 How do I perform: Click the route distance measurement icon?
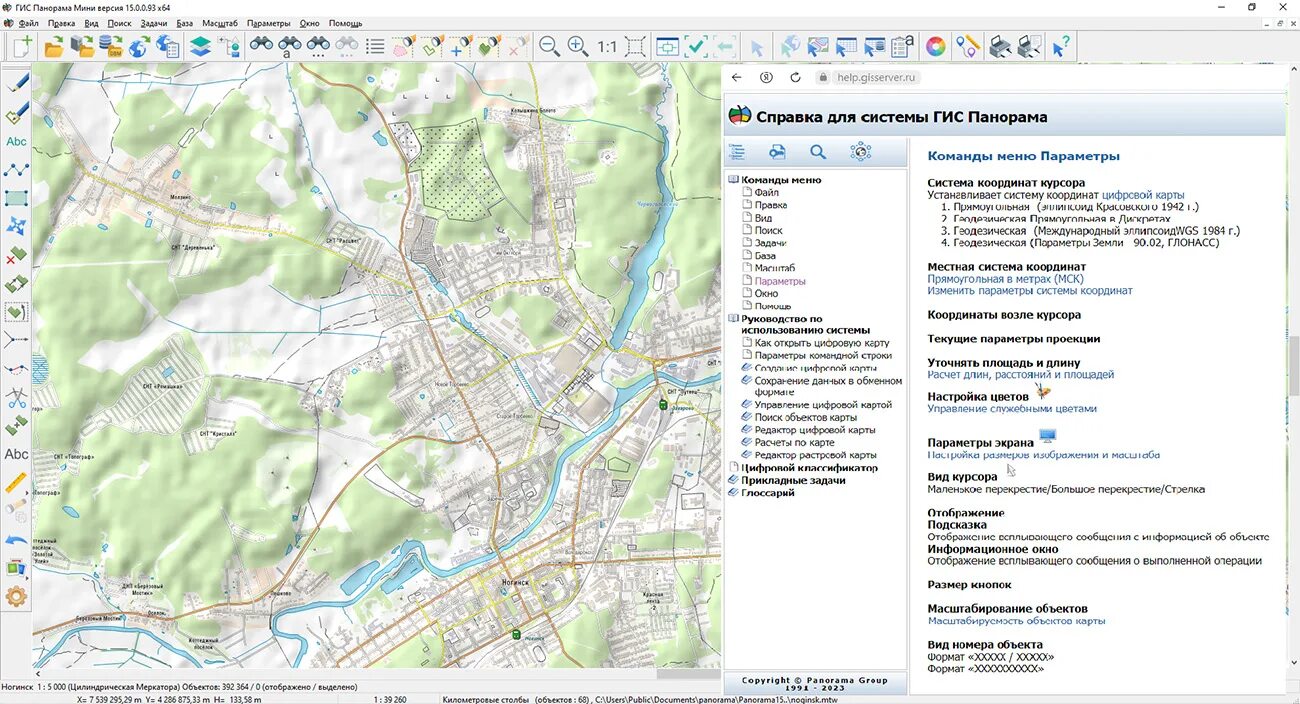click(x=967, y=46)
